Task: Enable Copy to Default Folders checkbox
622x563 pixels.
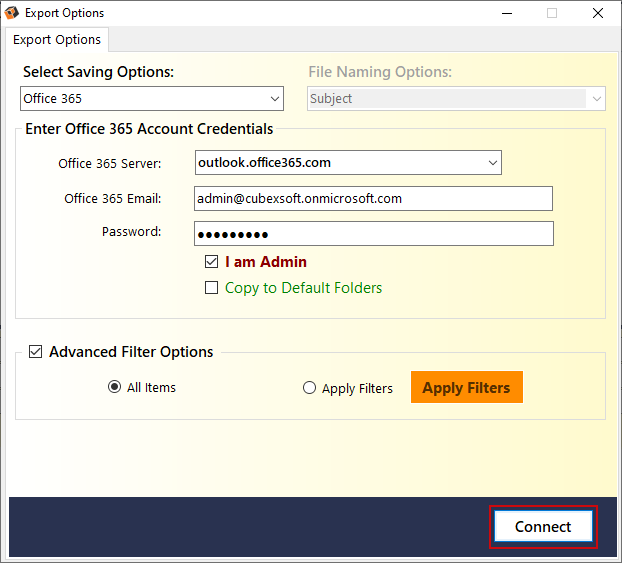Action: [211, 288]
